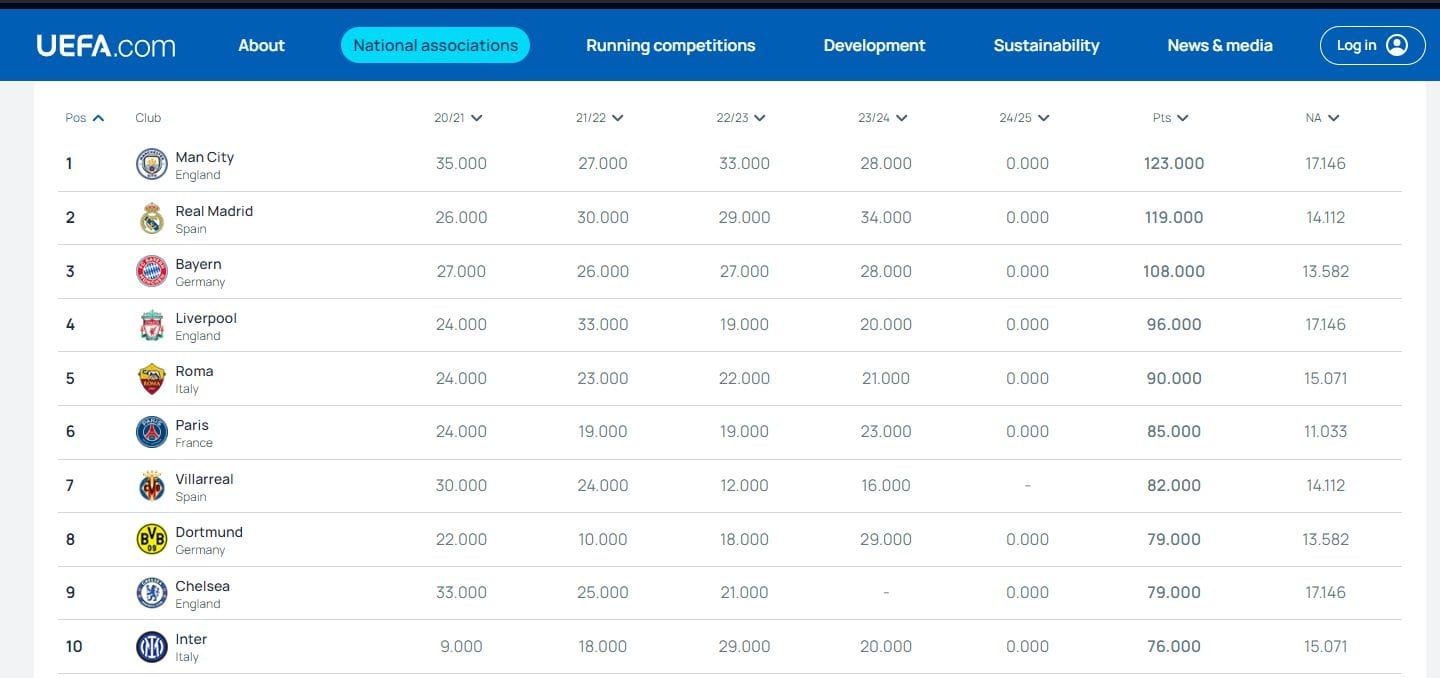The width and height of the screenshot is (1440, 678).
Task: Click the Chelsea club crest icon
Action: pos(152,593)
